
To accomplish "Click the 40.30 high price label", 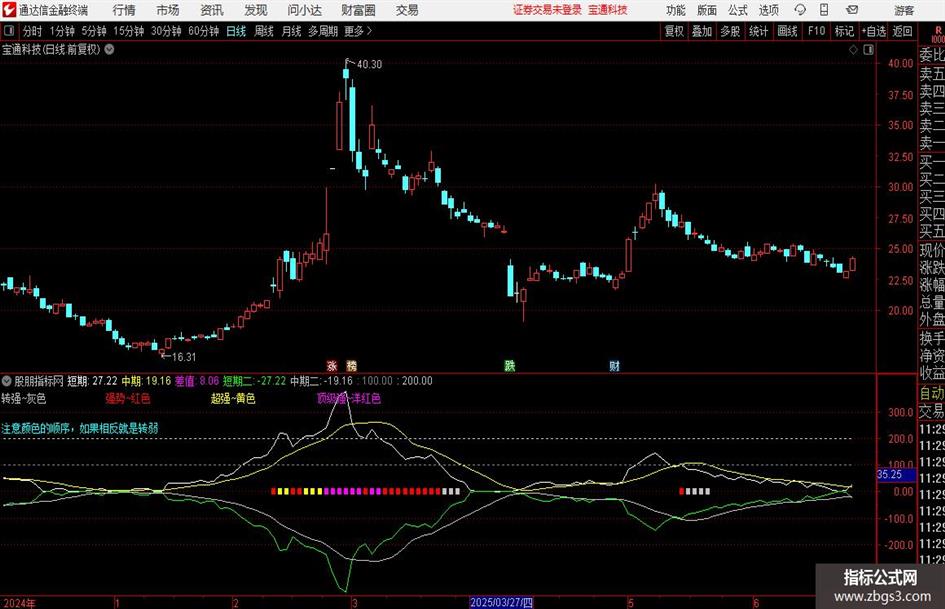I will [369, 64].
